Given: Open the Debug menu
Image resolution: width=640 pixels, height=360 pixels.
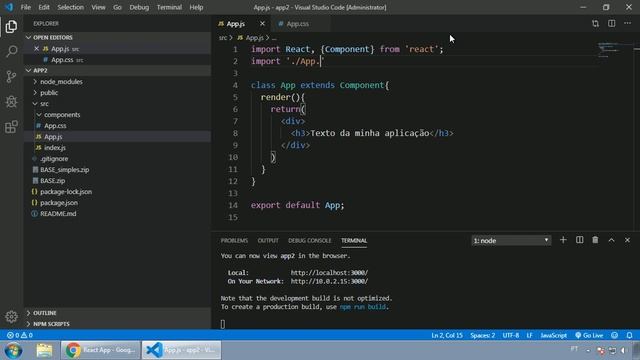Looking at the screenshot, I should (139, 7).
